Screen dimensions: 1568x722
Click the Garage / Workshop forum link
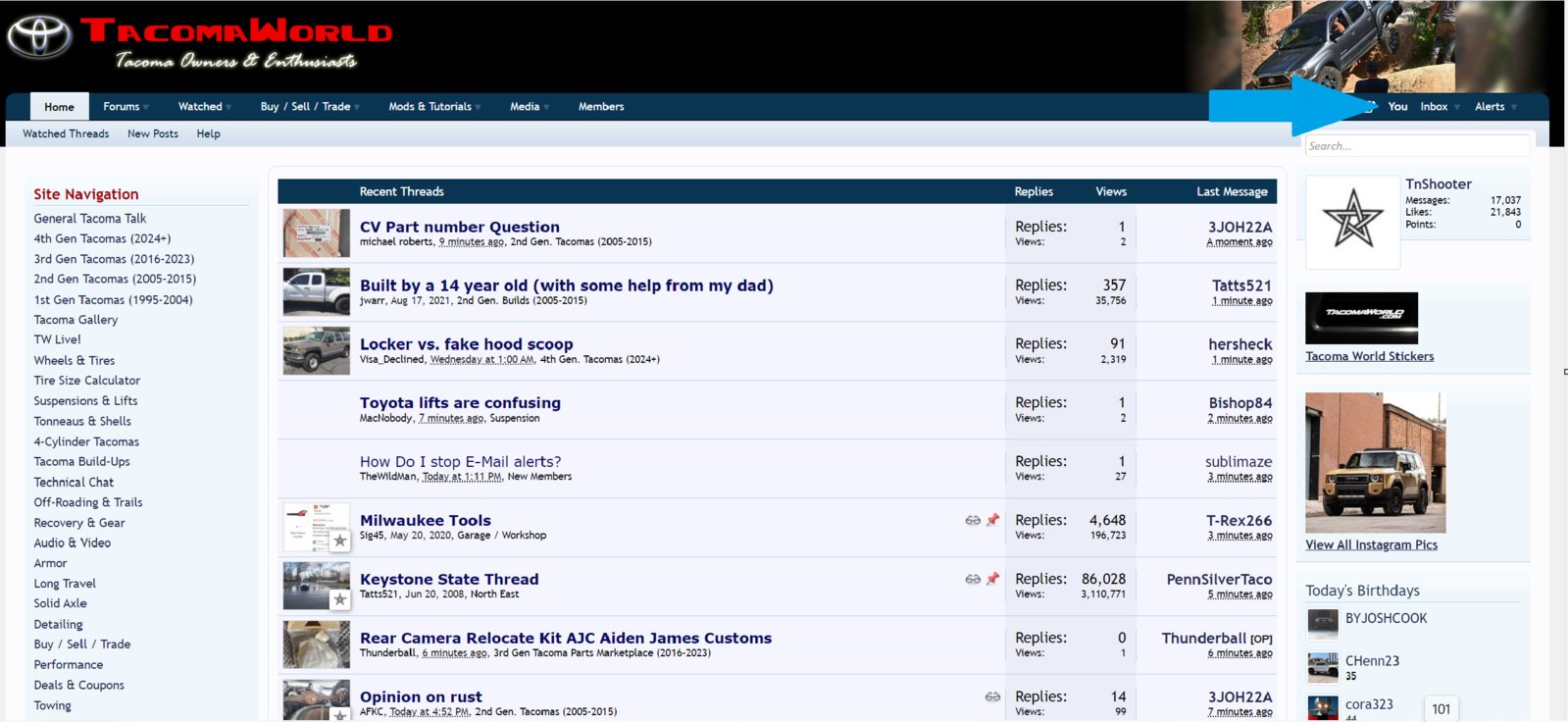tap(501, 536)
